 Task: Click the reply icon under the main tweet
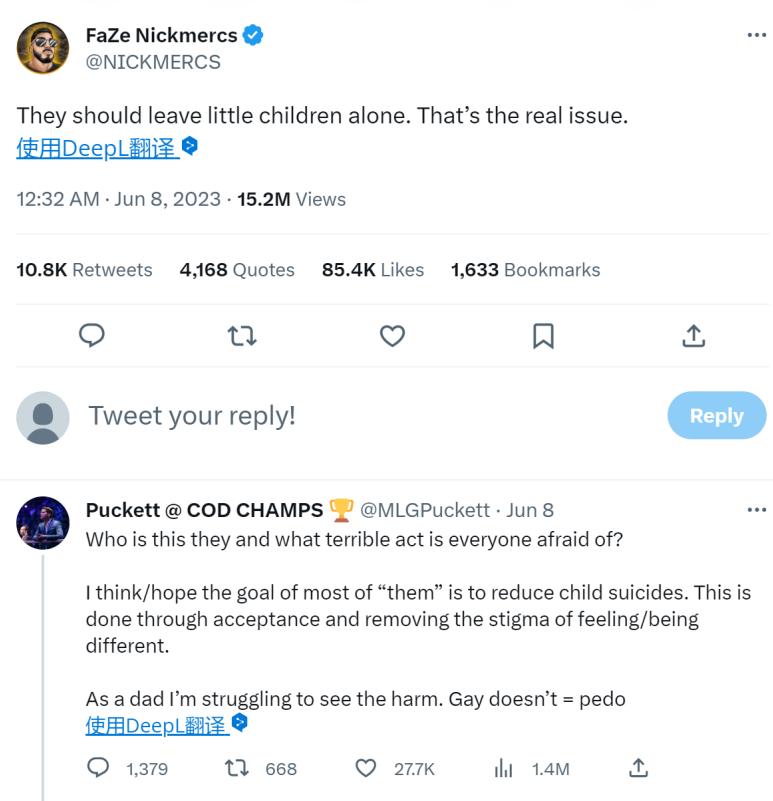click(x=92, y=336)
